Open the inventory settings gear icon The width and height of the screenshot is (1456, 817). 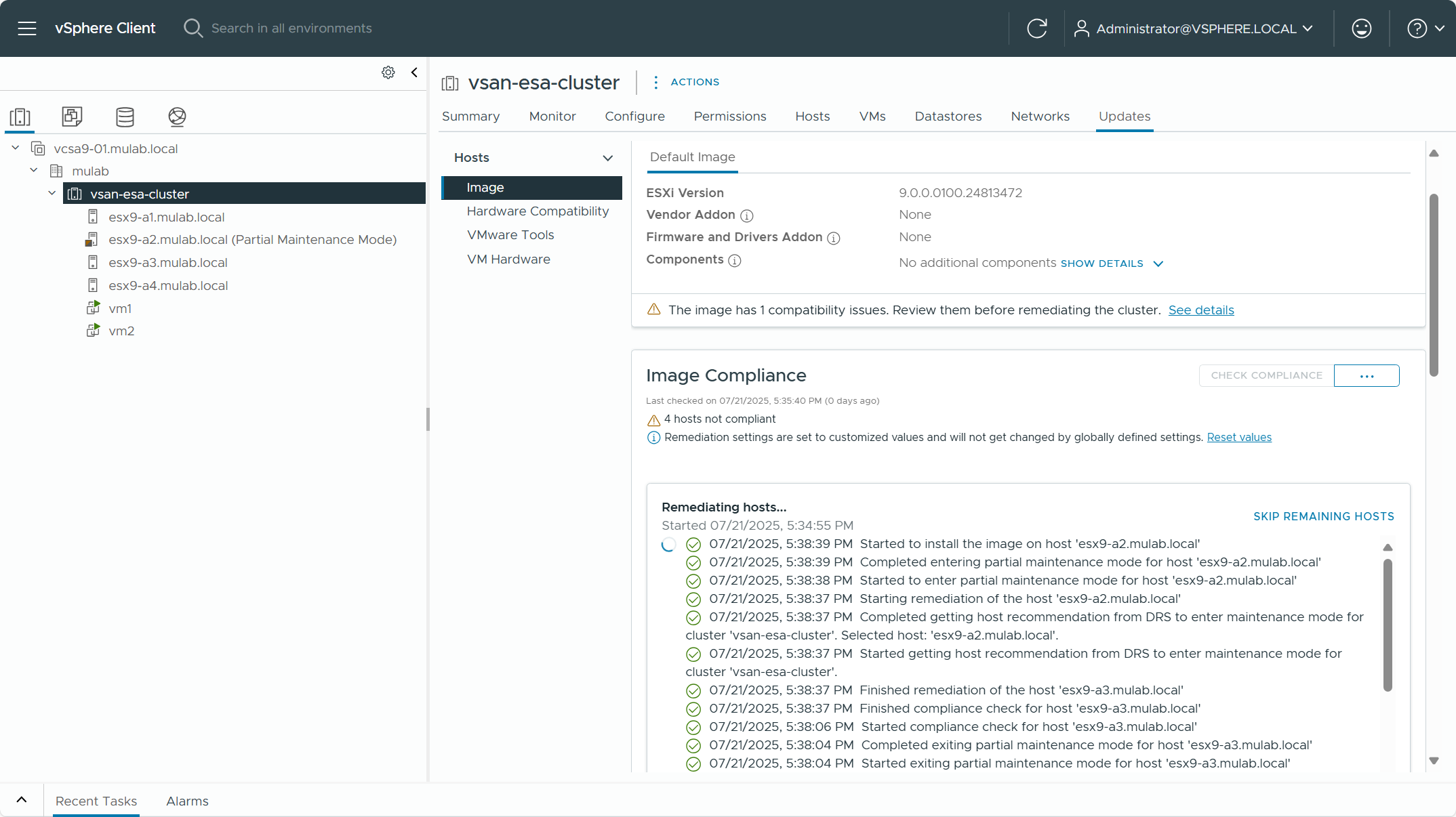pyautogui.click(x=388, y=72)
